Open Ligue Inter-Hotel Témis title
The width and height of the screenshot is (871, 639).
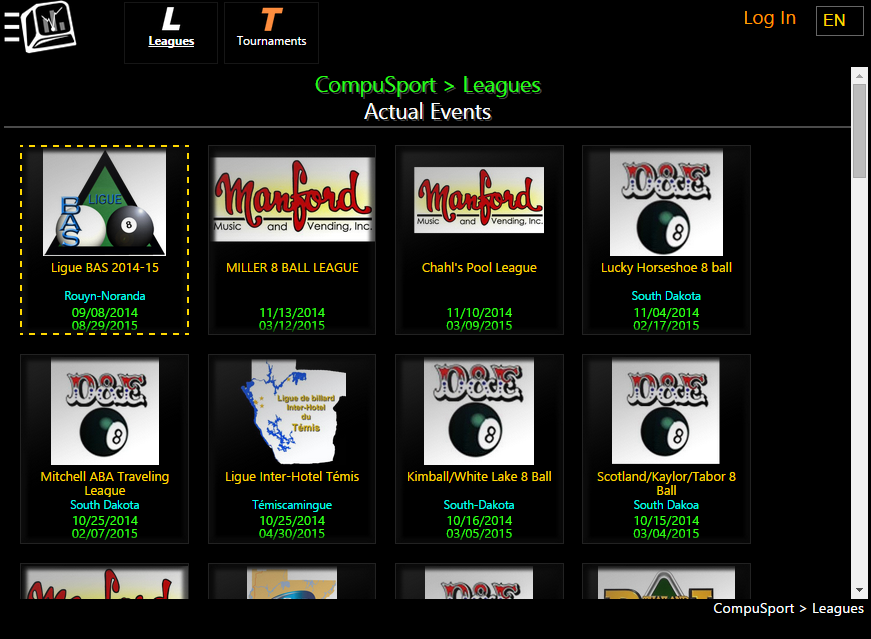[292, 476]
